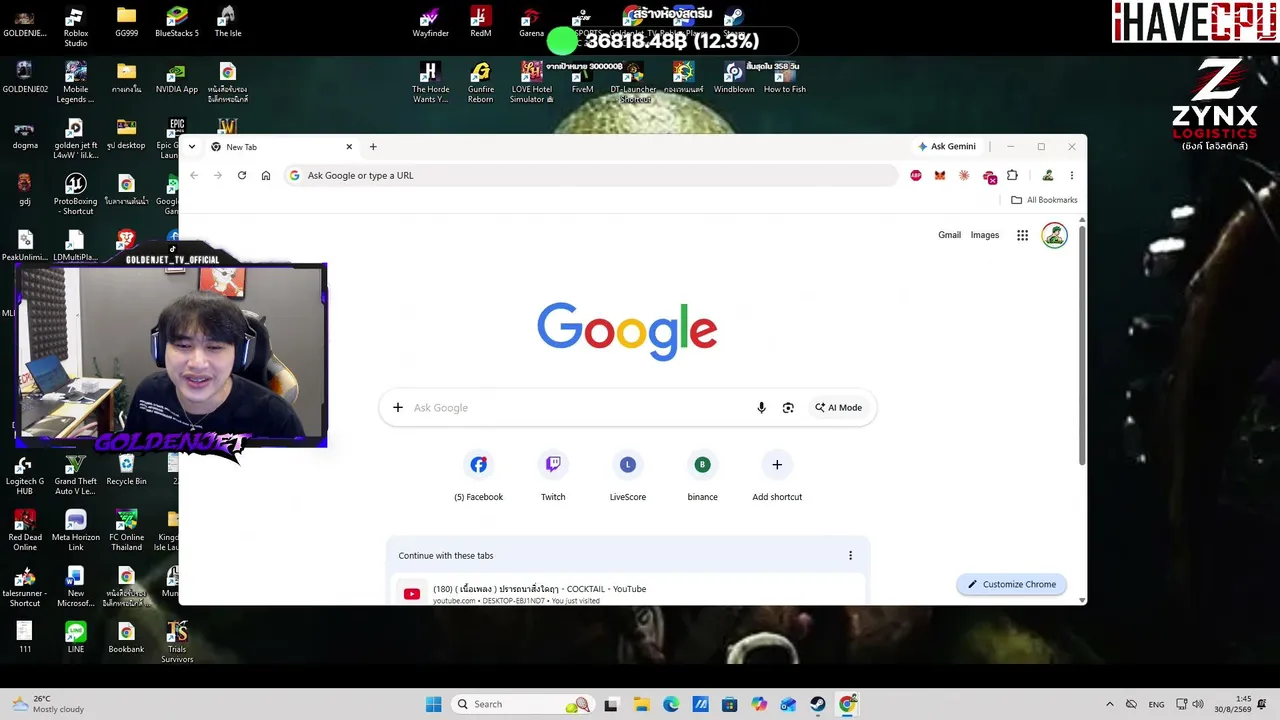The height and width of the screenshot is (720, 1280).
Task: Open the binance shortcut
Action: click(702, 476)
